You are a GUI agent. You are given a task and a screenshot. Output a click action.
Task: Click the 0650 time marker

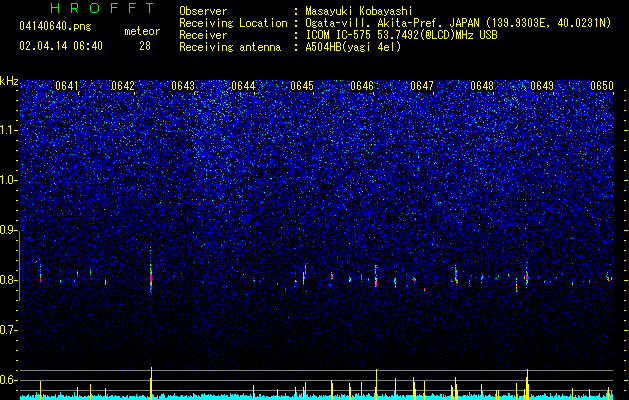pos(602,86)
